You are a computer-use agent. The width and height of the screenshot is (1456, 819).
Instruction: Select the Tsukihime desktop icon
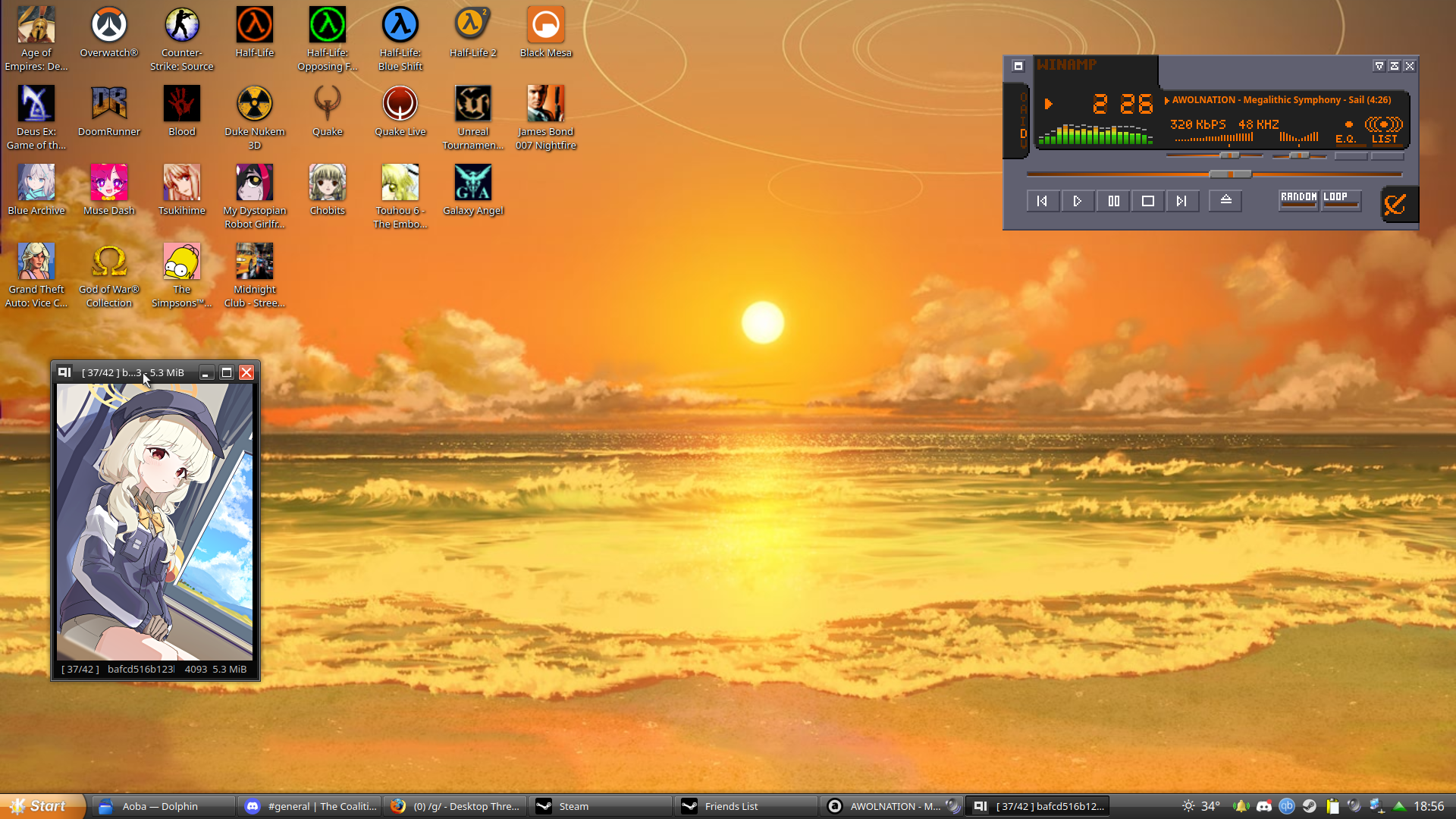click(182, 190)
